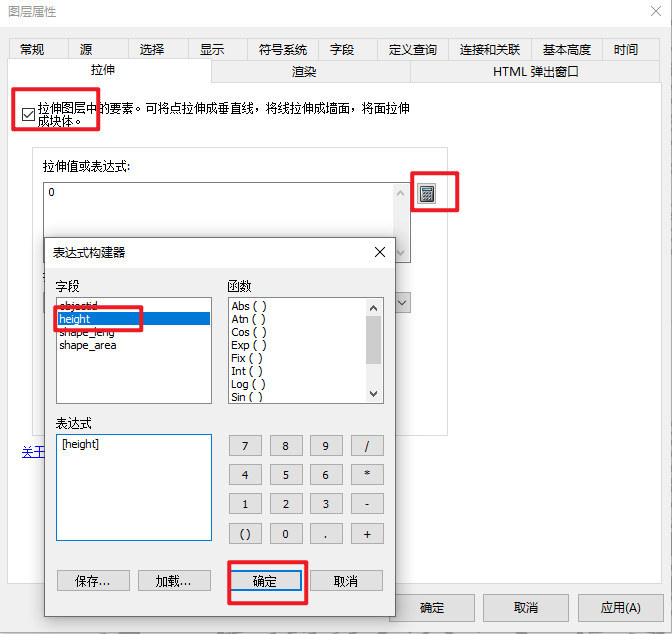
Task: Pick the Abs ( ) function
Action: (249, 306)
